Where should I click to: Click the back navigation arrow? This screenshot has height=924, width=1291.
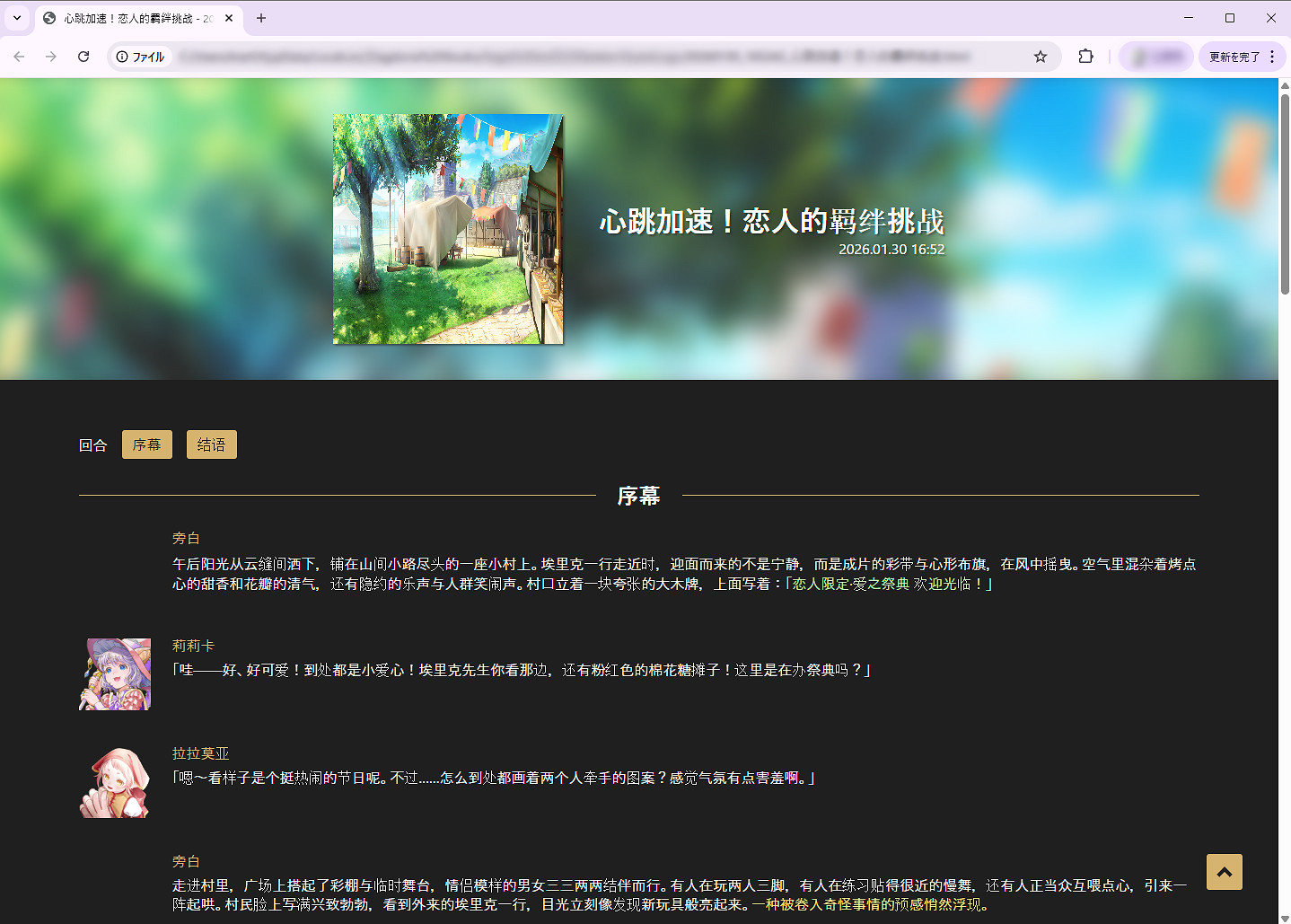[19, 56]
